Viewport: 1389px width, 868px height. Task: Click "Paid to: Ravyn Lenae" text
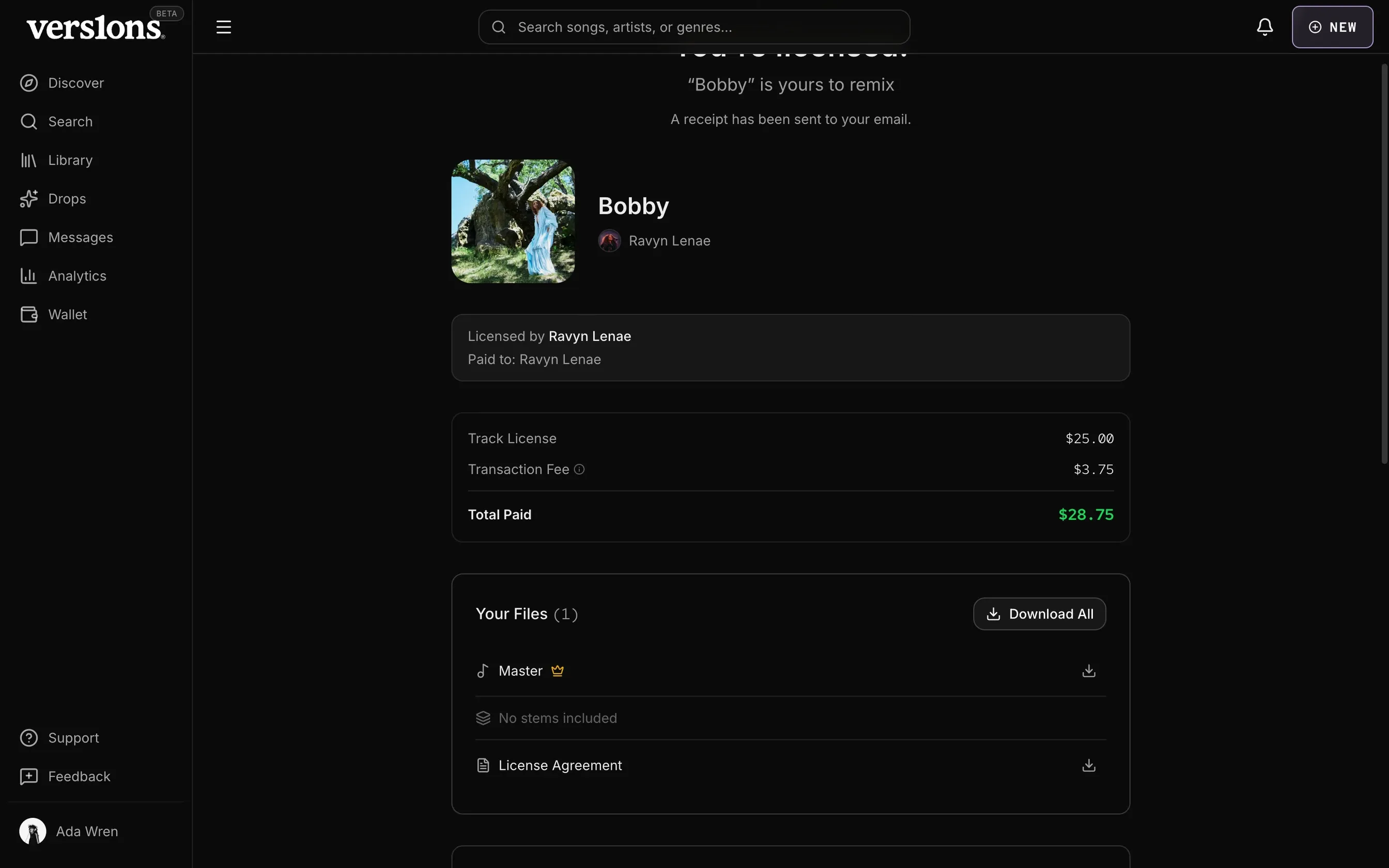click(534, 360)
